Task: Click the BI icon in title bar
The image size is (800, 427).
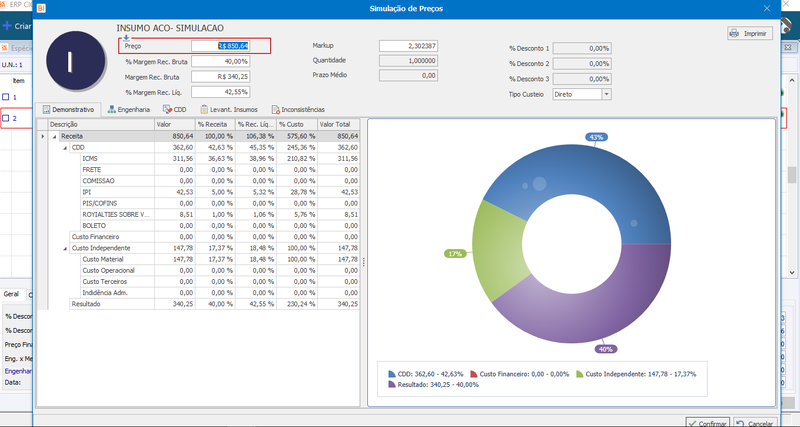Action: pyautogui.click(x=41, y=8)
